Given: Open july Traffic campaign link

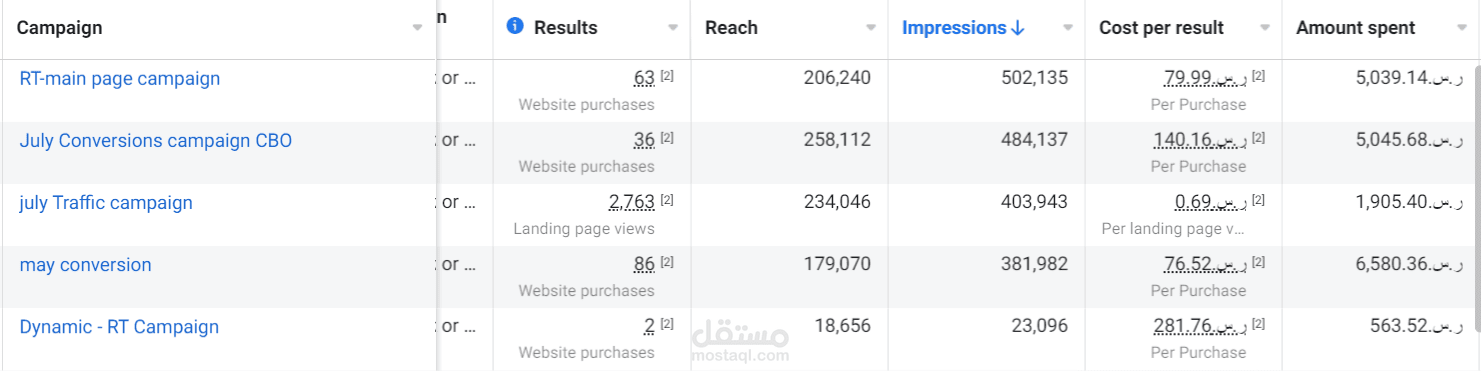Looking at the screenshot, I should (x=106, y=202).
